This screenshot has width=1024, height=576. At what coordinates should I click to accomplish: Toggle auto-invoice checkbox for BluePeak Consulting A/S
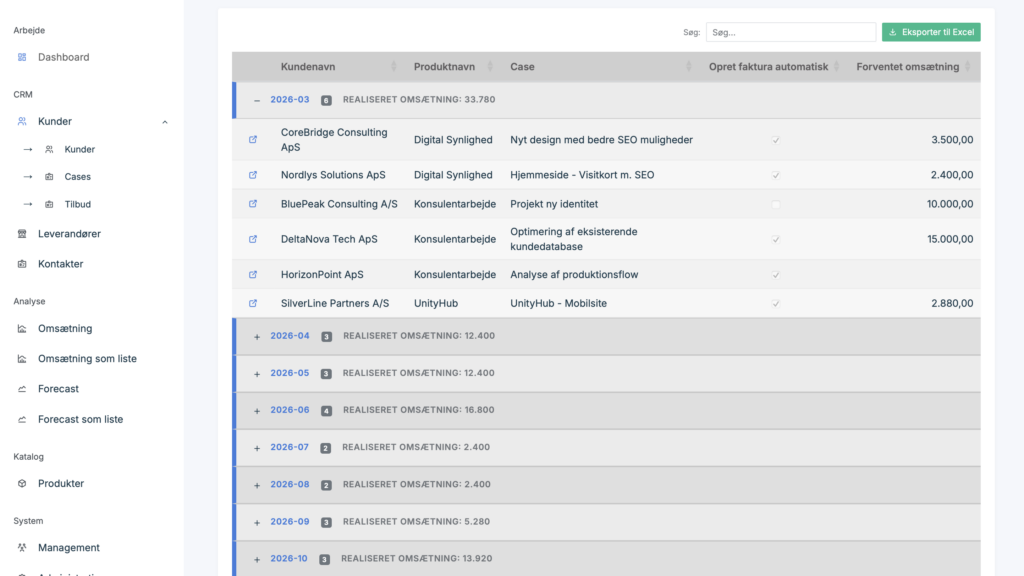point(775,204)
